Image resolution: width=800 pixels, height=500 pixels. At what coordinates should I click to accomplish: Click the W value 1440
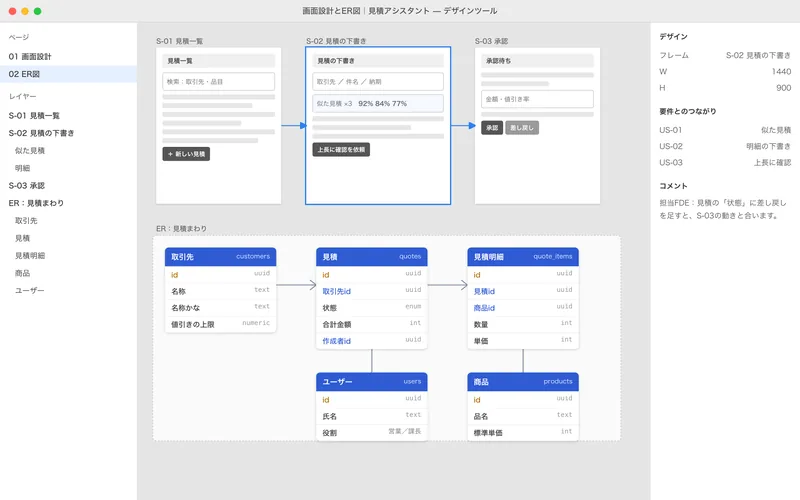(781, 71)
